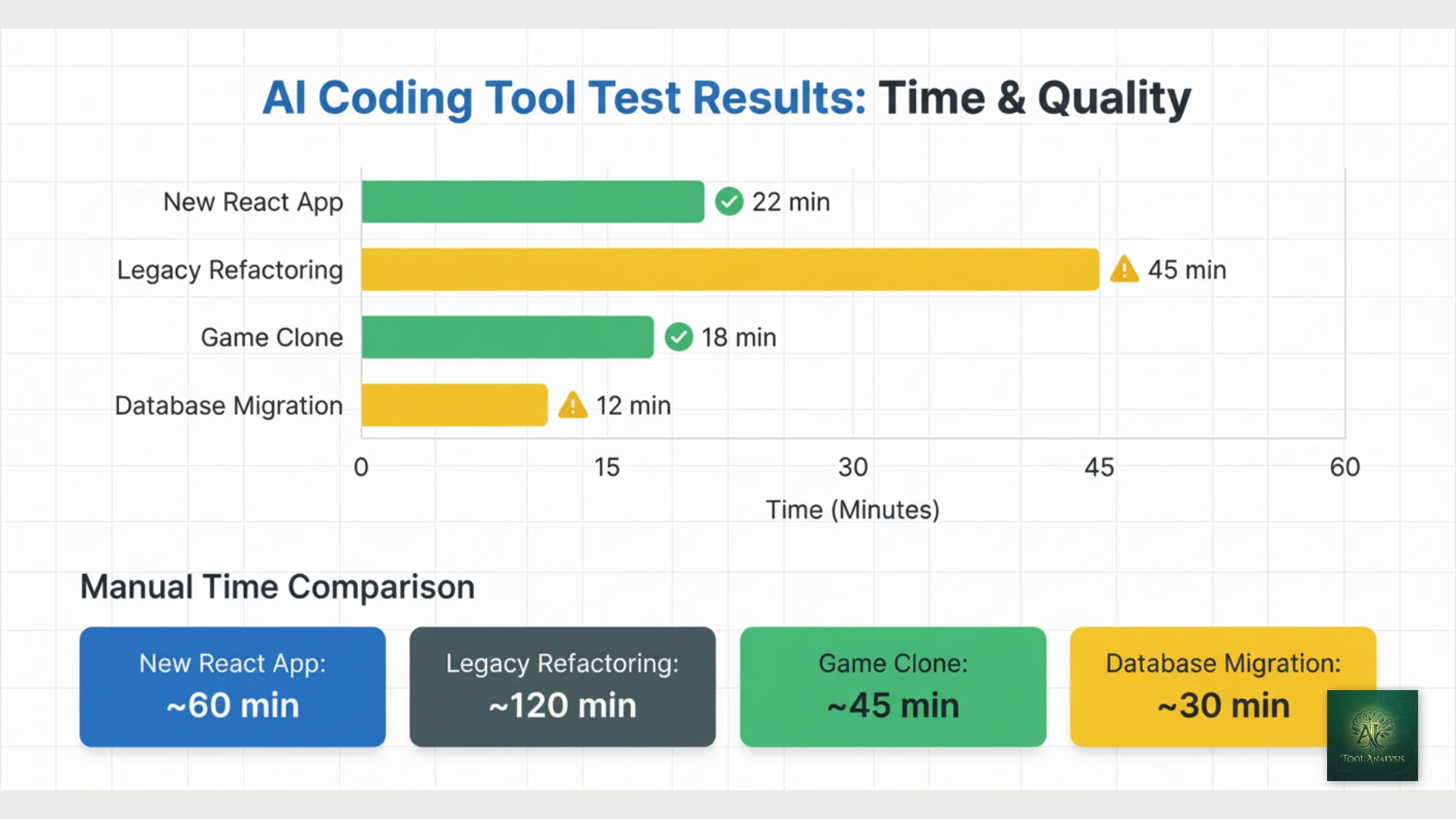Image resolution: width=1456 pixels, height=819 pixels.
Task: Click the AI Tool Analysis logo
Action: coord(1373,736)
